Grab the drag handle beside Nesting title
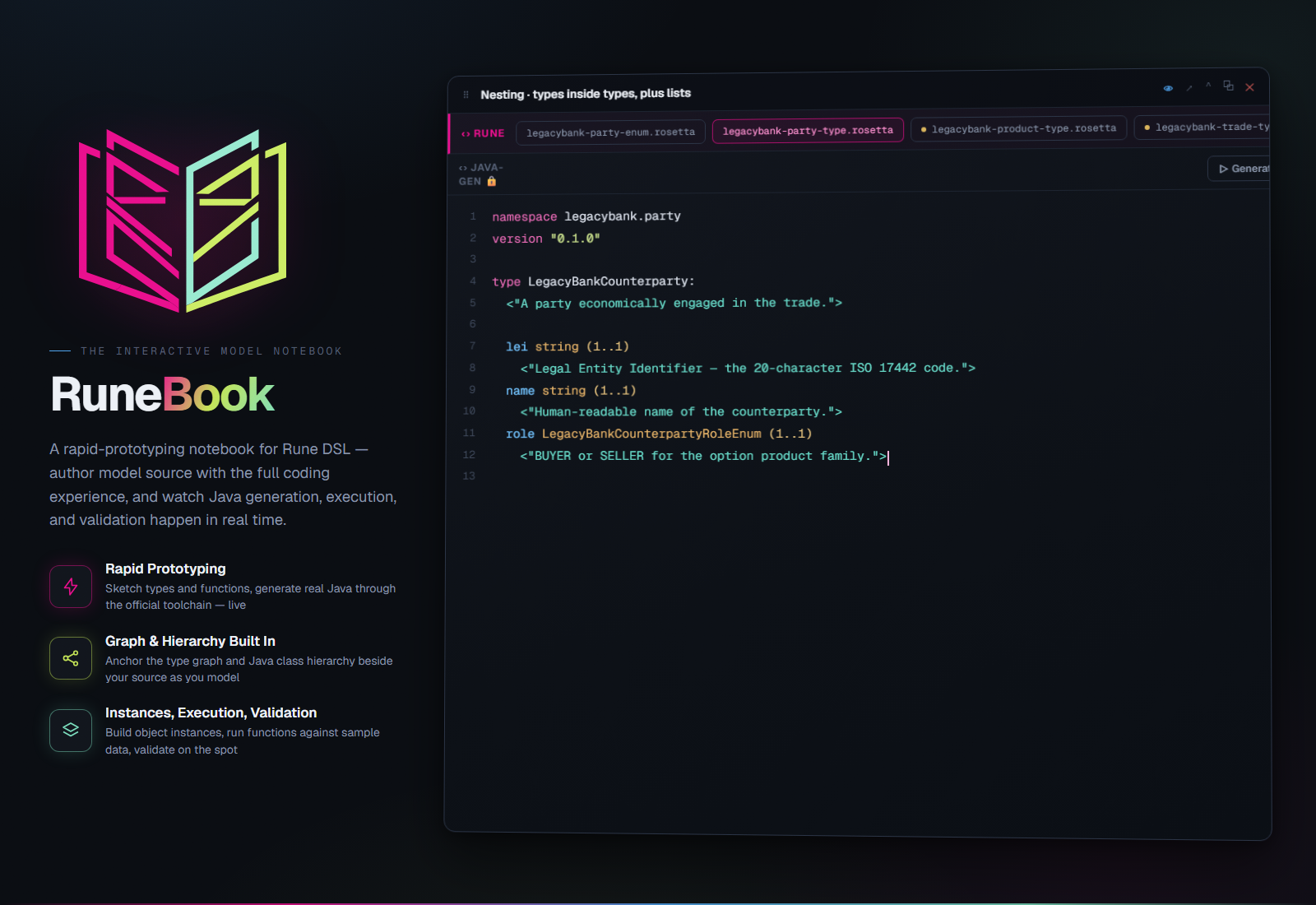The width and height of the screenshot is (1316, 905). pos(466,95)
